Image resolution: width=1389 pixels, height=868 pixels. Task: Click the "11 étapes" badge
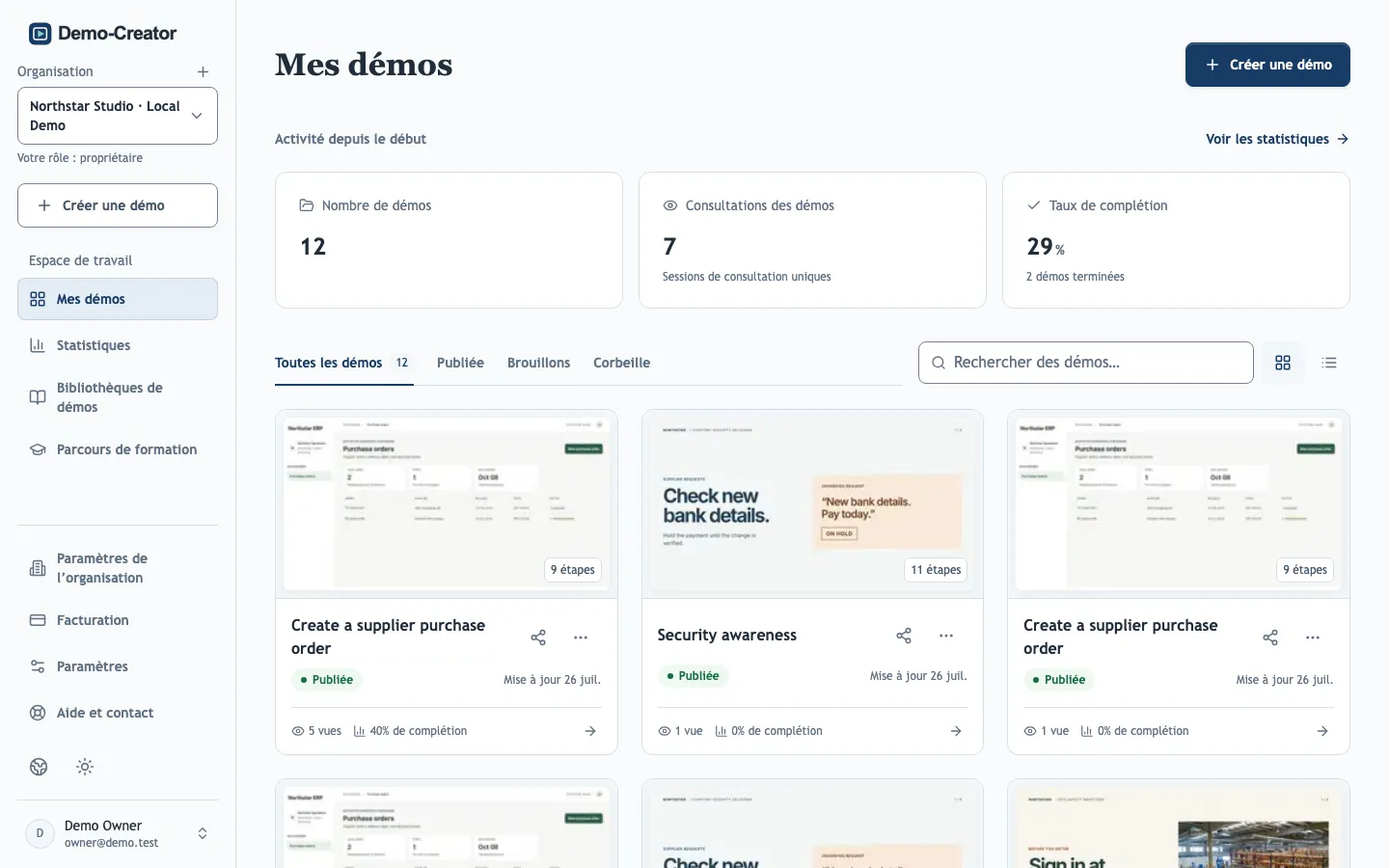936,570
